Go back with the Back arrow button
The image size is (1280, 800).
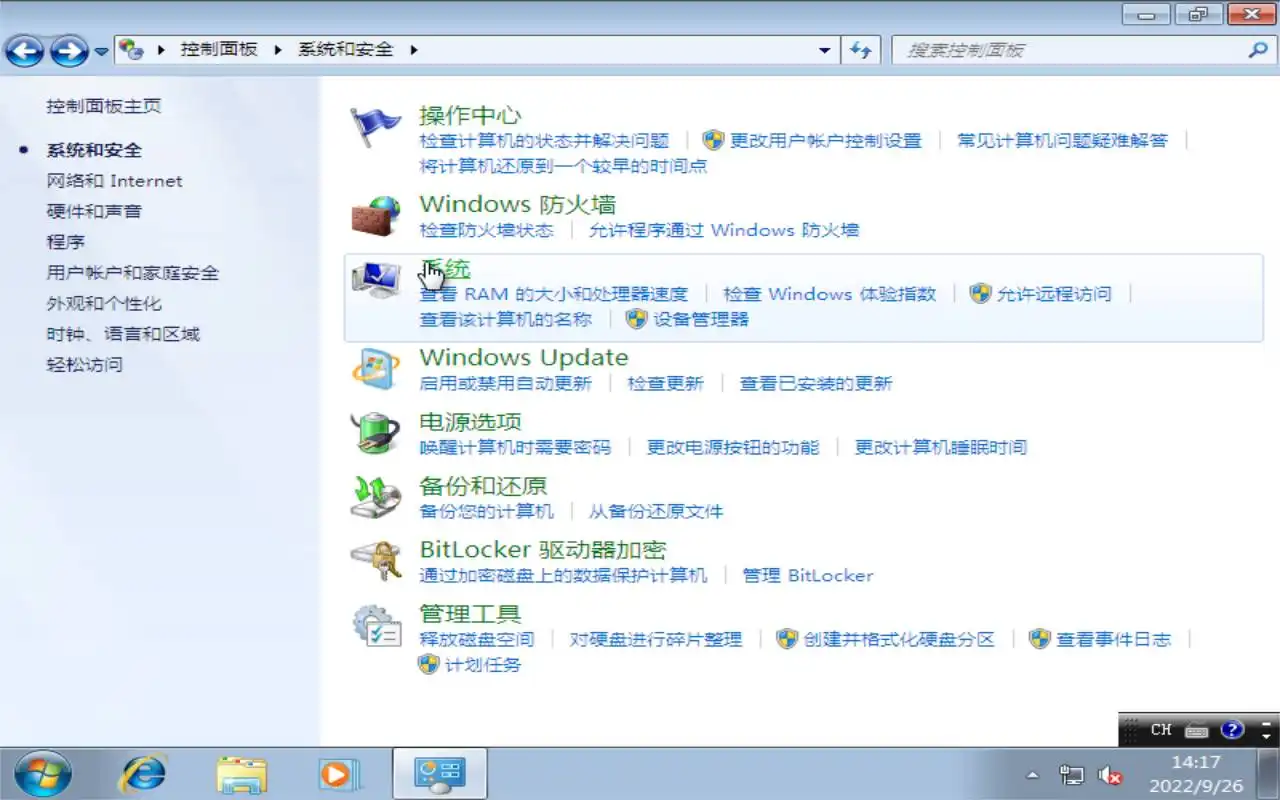coord(26,50)
